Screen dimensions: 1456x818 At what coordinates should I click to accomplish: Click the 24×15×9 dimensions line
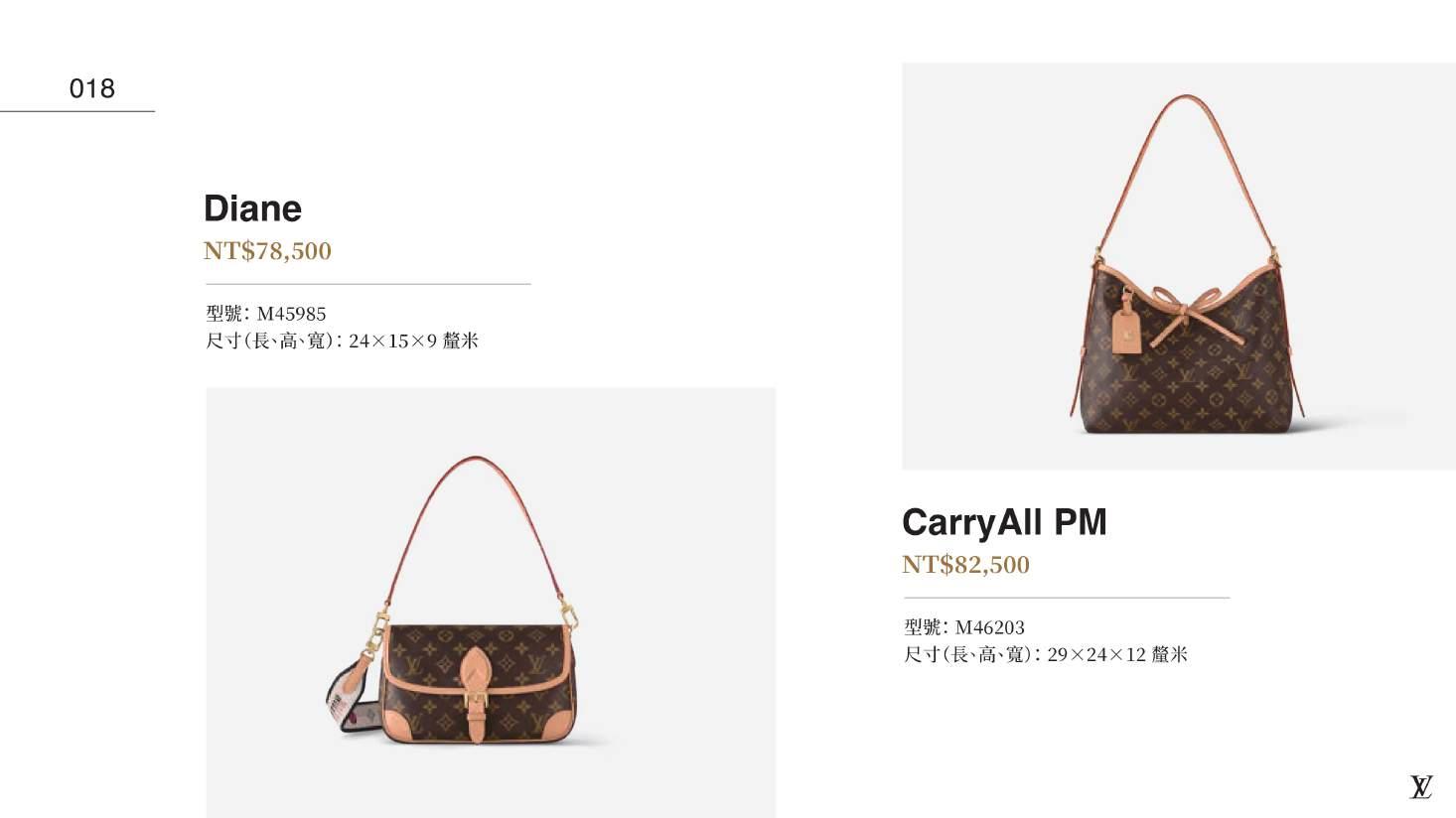[342, 341]
